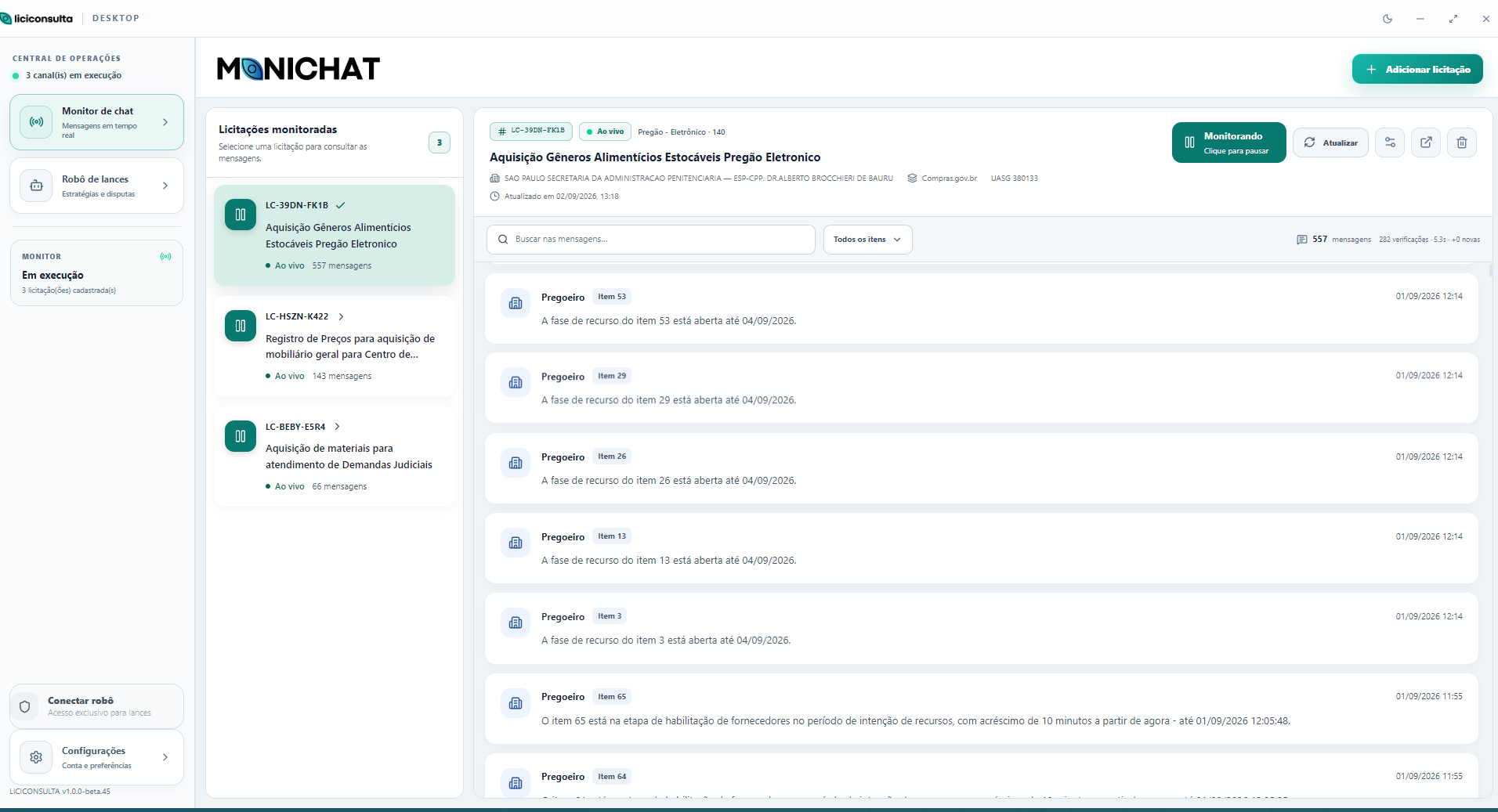Click Pregoeiro building icon for Item 26

[516, 463]
